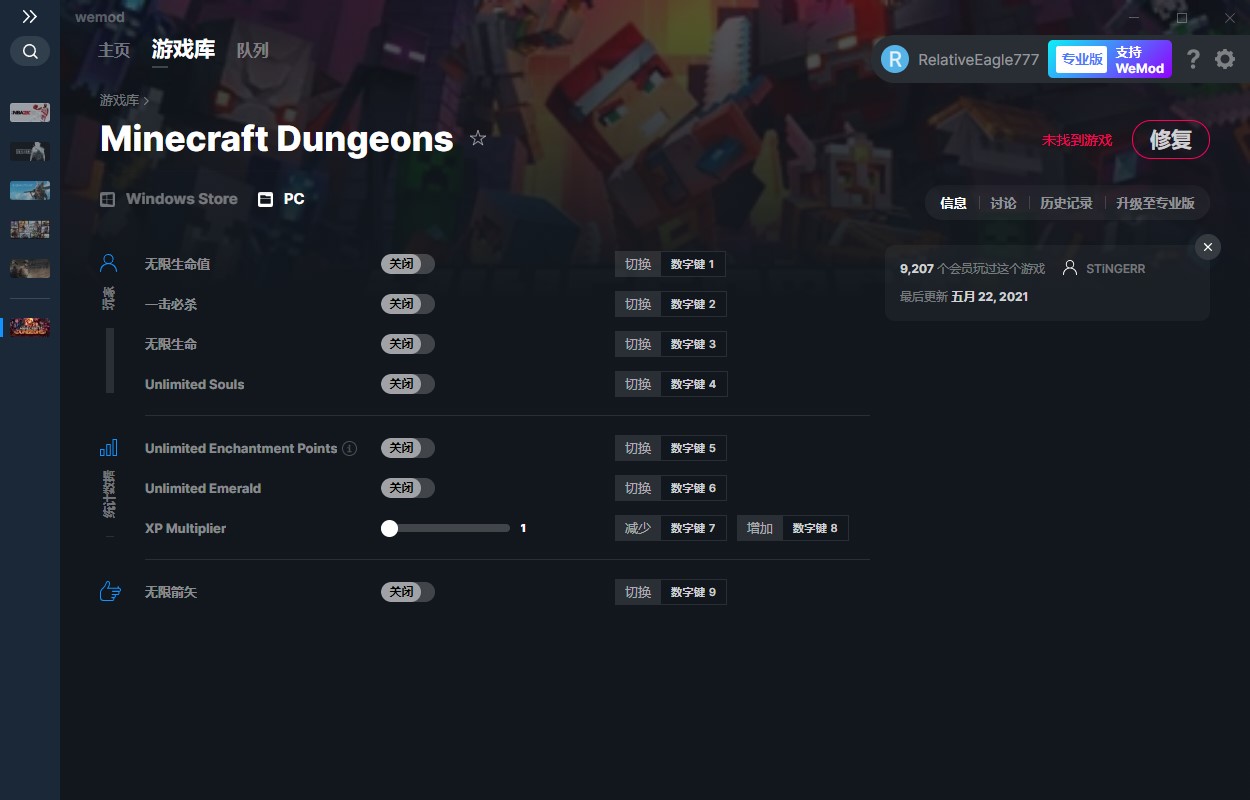This screenshot has height=800, width=1250.
Task: Open the settings gear icon
Action: pos(1225,59)
